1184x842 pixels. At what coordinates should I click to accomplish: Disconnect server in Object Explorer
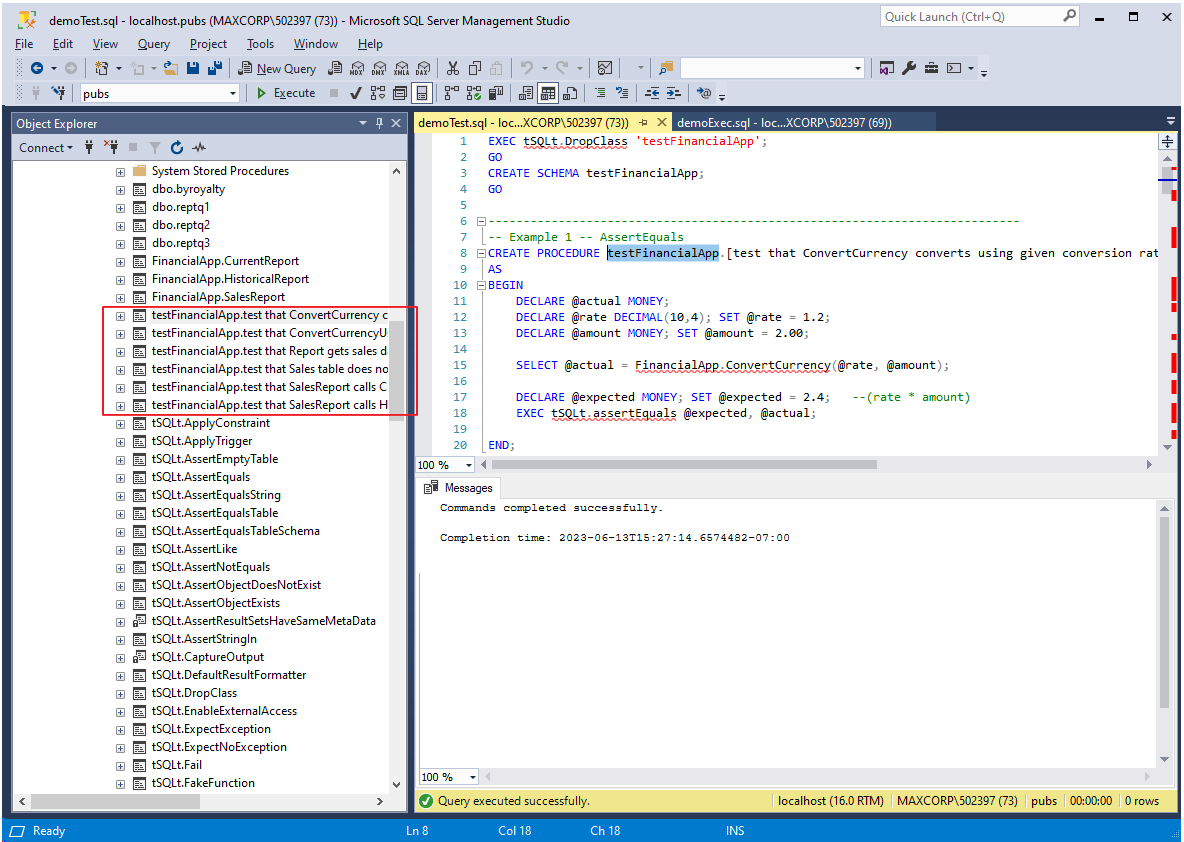(x=112, y=147)
